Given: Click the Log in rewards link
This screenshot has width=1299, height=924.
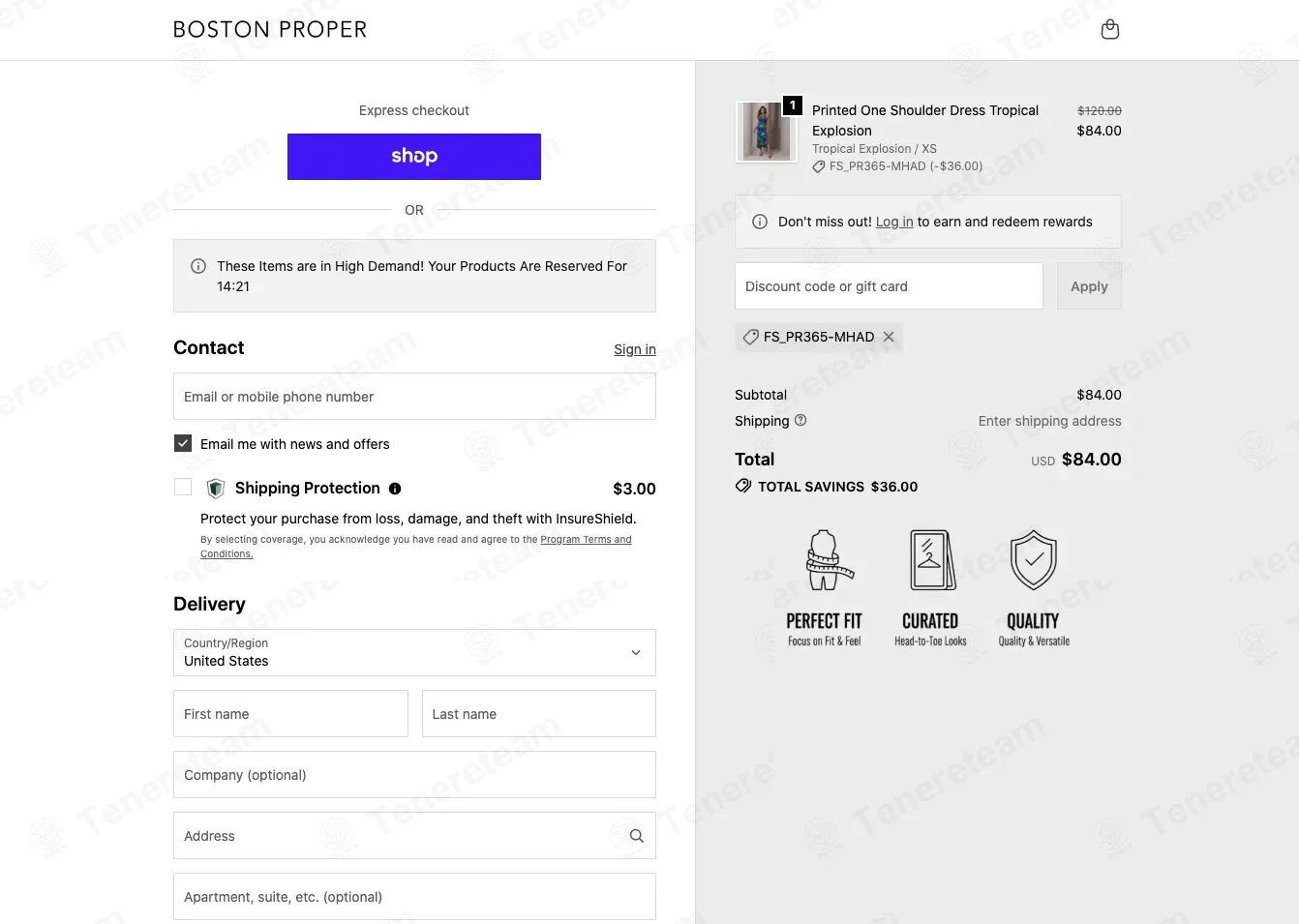Looking at the screenshot, I should coord(894,222).
